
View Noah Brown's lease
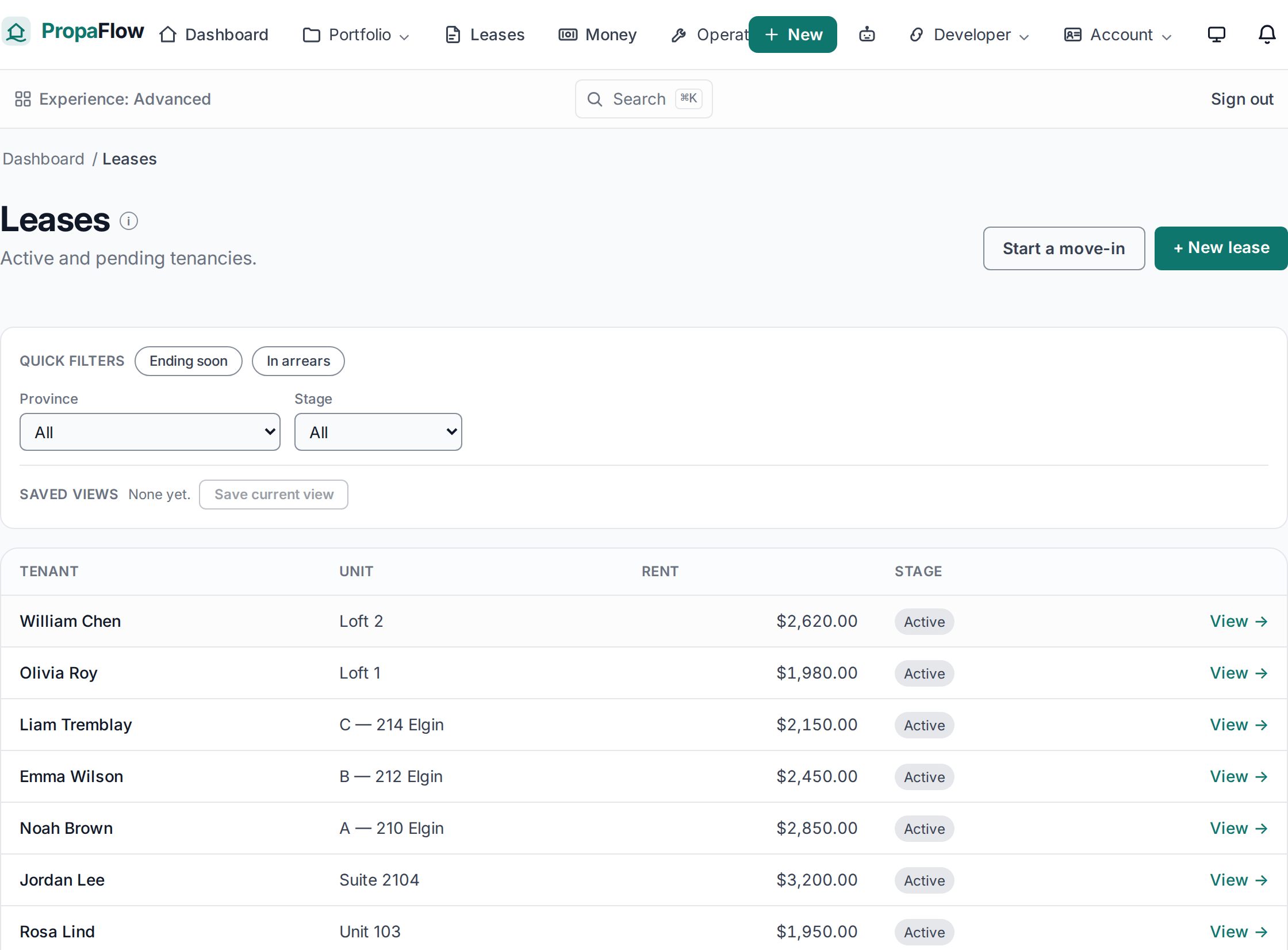(x=1239, y=829)
